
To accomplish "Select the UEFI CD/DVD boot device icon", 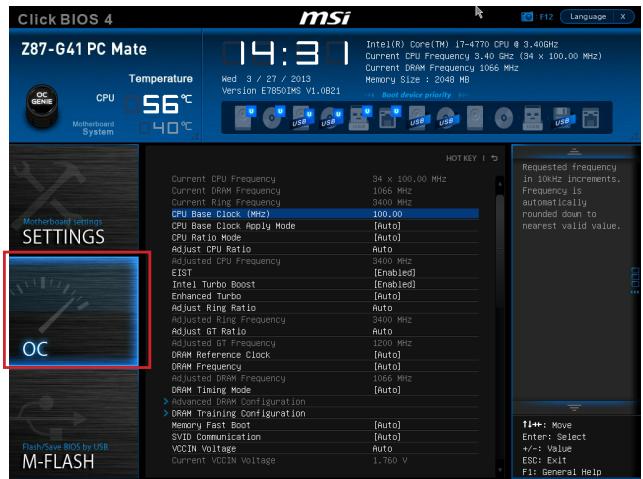I will point(274,118).
